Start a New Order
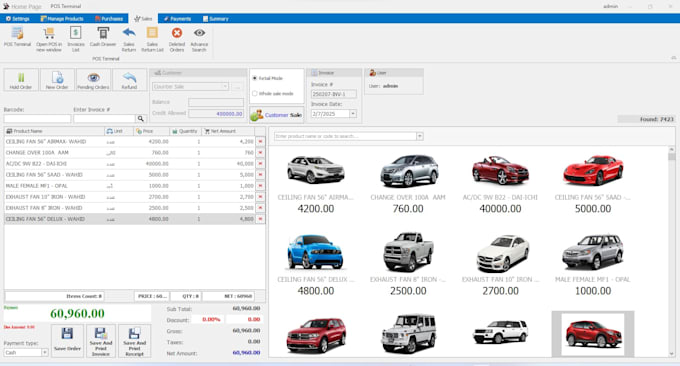Screen dimensions: 680x366 (x=57, y=80)
